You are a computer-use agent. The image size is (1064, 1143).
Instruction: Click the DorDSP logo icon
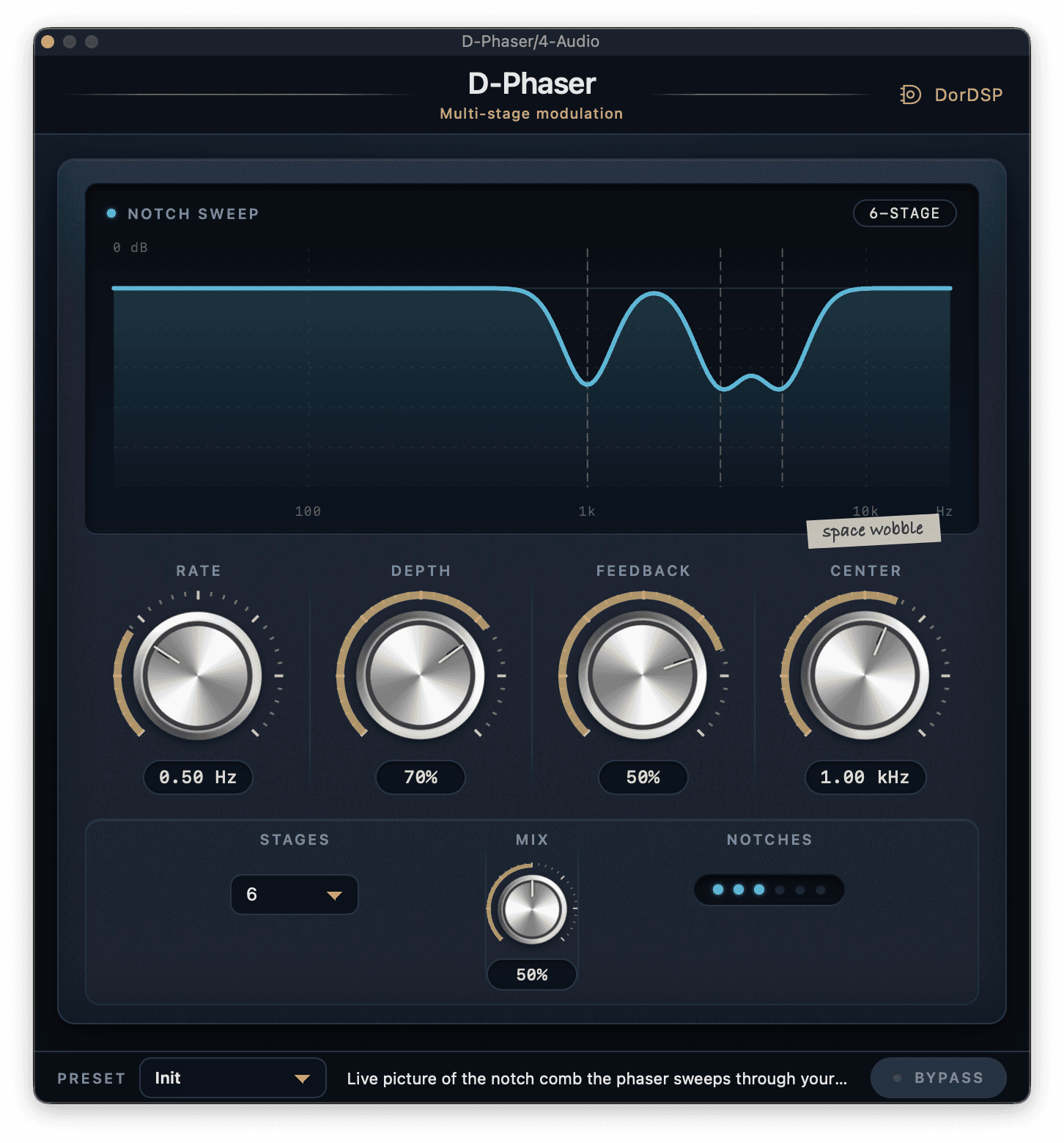(x=910, y=95)
